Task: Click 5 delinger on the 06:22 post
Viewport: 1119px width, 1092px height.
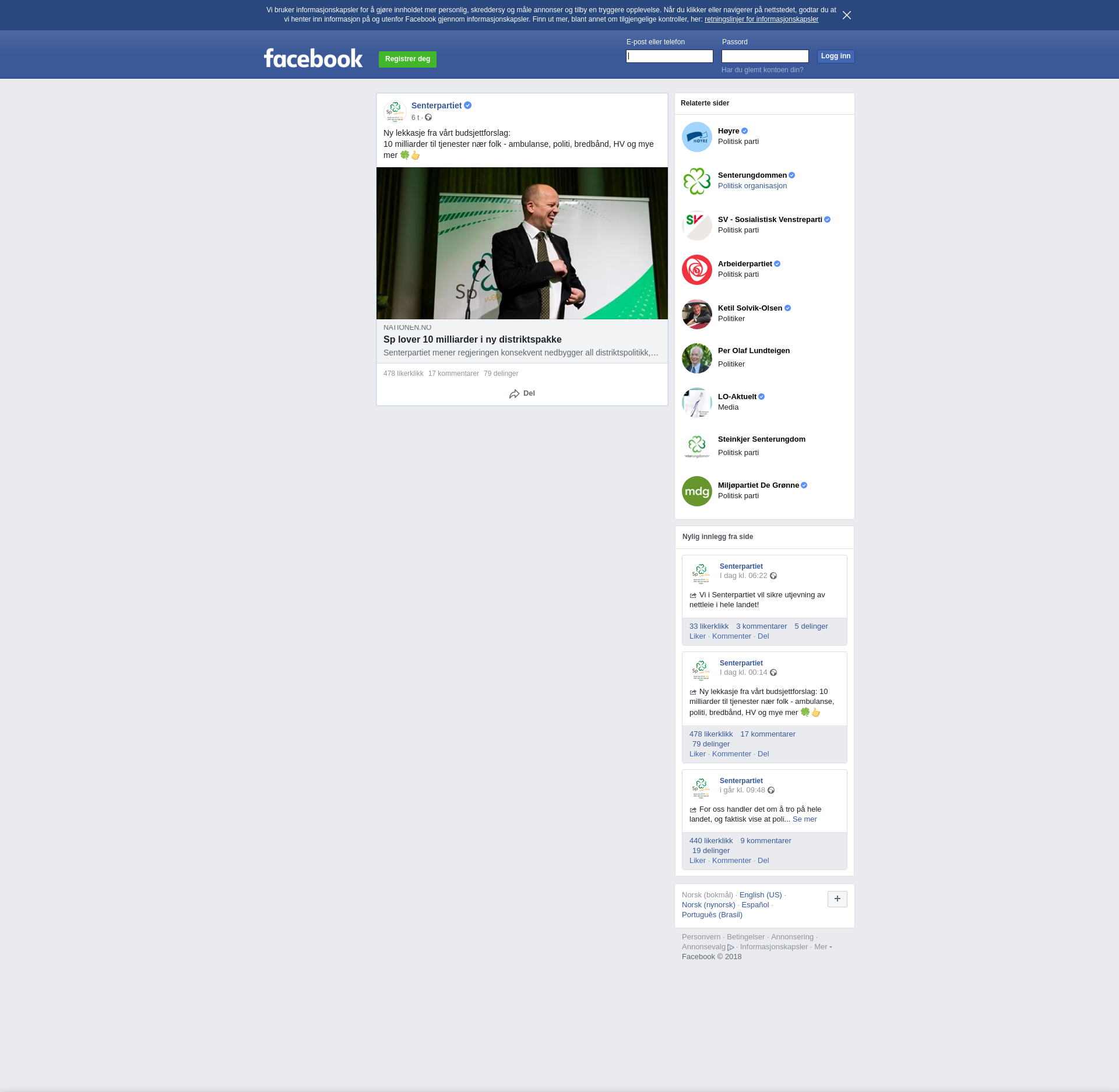Action: 811,626
